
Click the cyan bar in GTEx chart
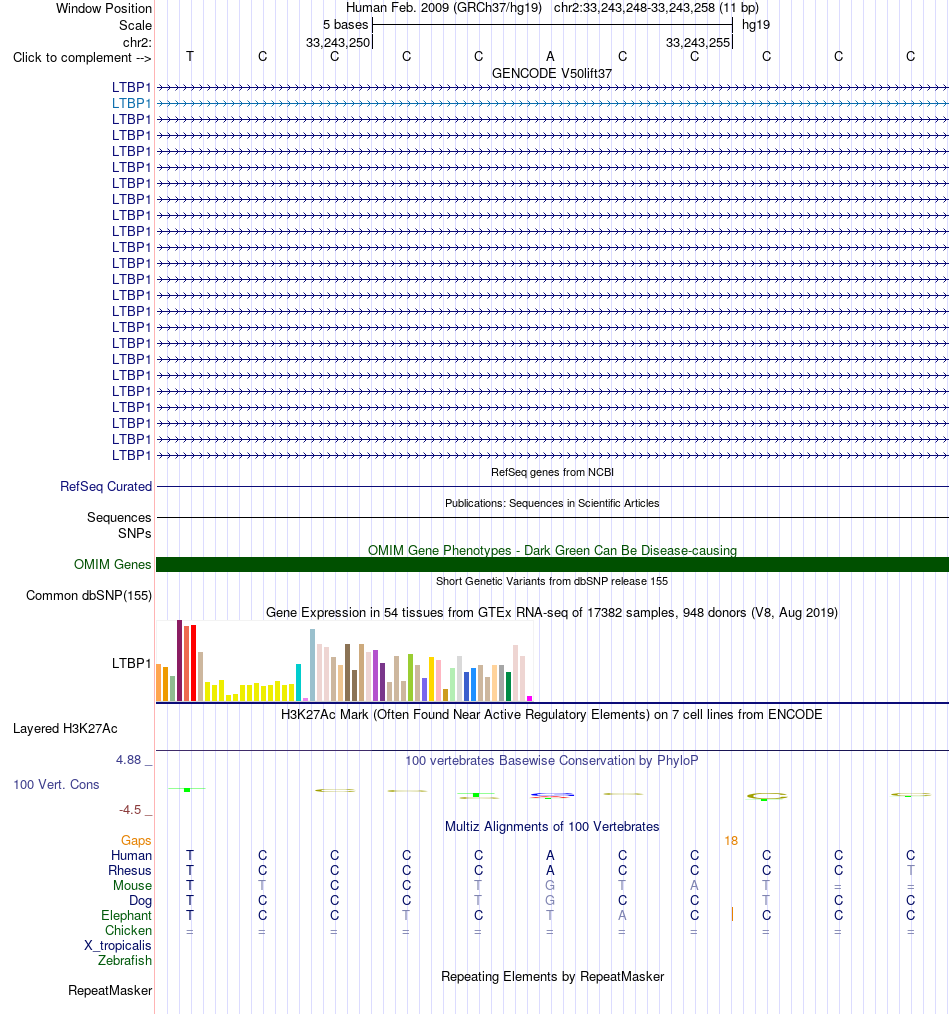(x=299, y=682)
